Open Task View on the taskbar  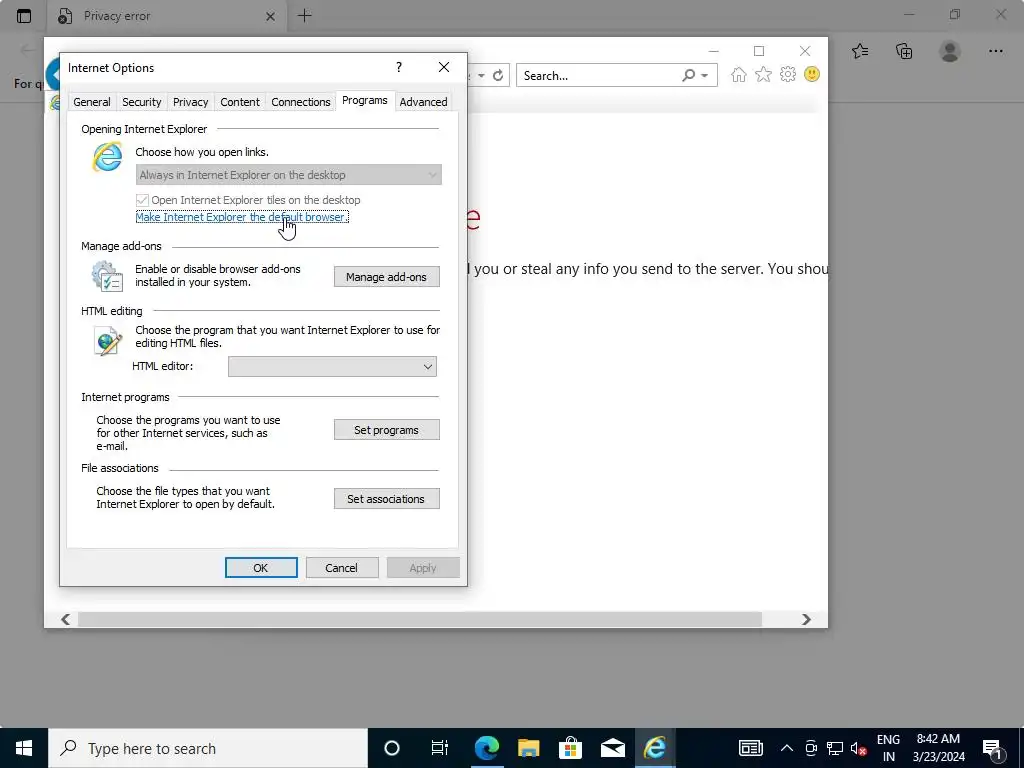[x=440, y=748]
